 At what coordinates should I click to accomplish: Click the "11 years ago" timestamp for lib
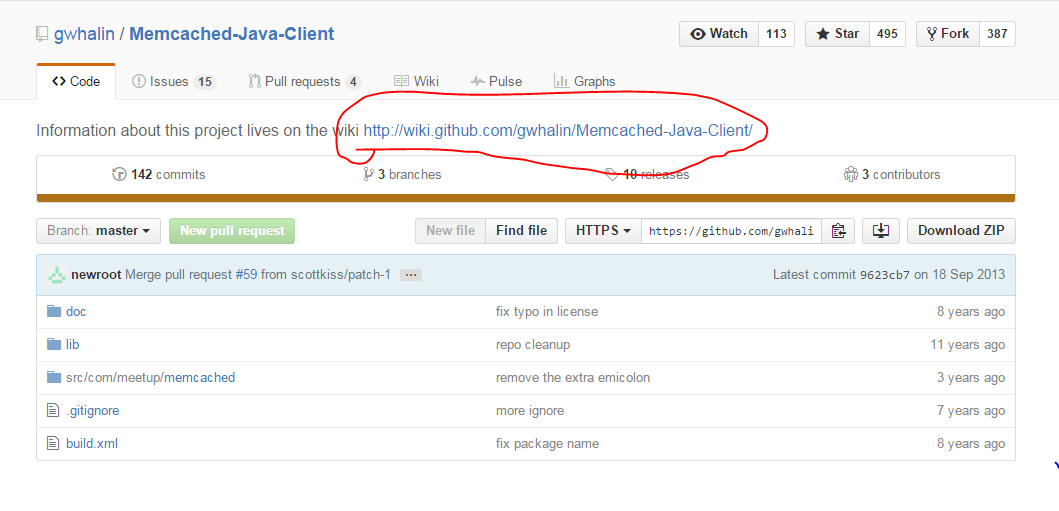click(x=967, y=345)
